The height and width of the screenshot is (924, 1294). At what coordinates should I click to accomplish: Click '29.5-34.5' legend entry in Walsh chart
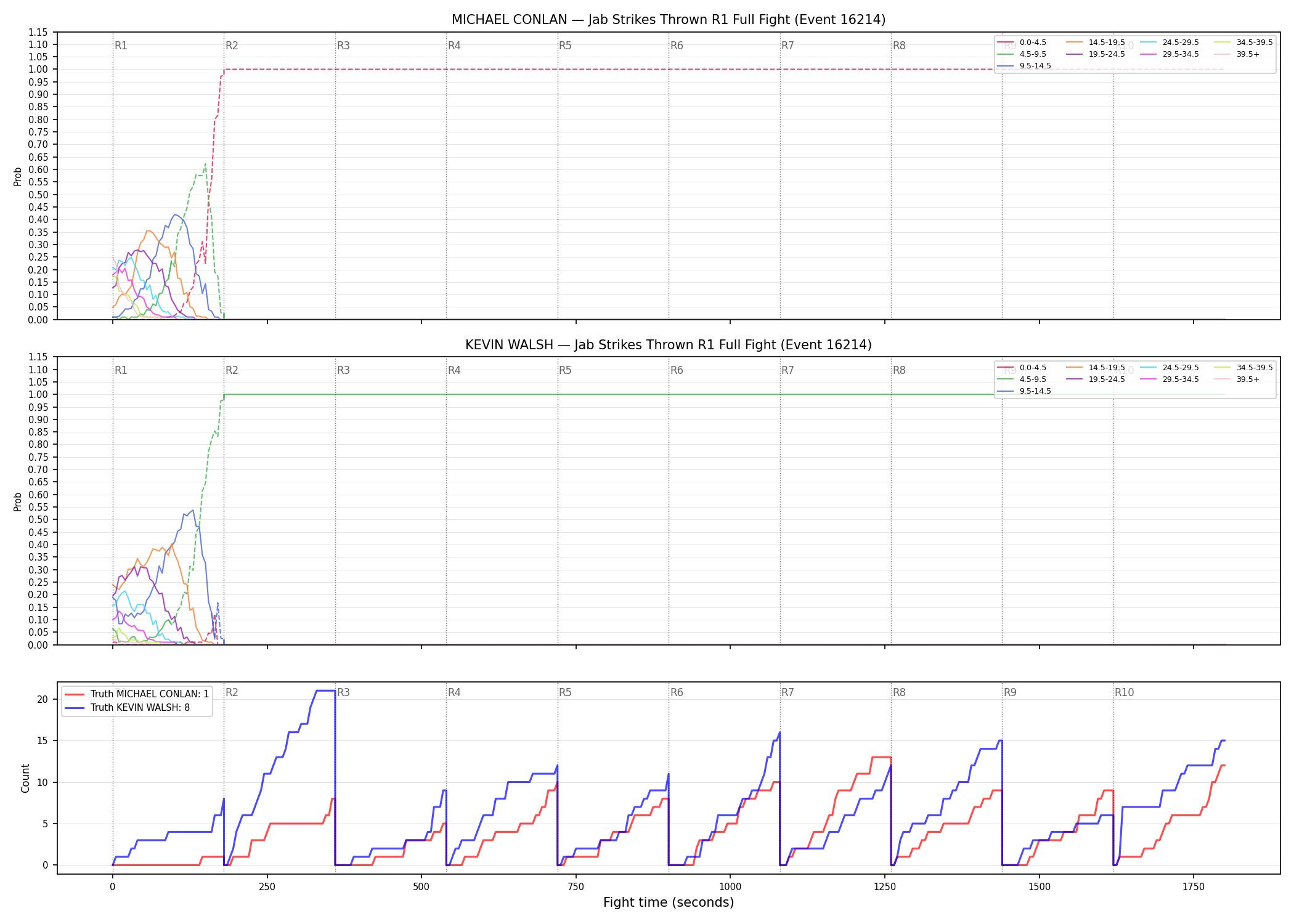pos(1170,379)
